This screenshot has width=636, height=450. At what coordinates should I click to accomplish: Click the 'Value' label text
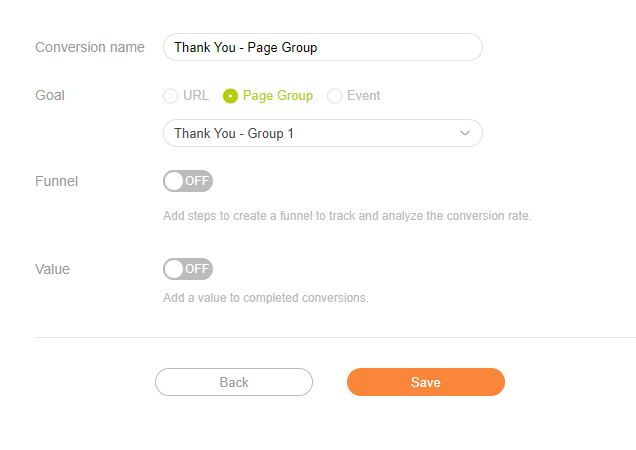[x=52, y=269]
